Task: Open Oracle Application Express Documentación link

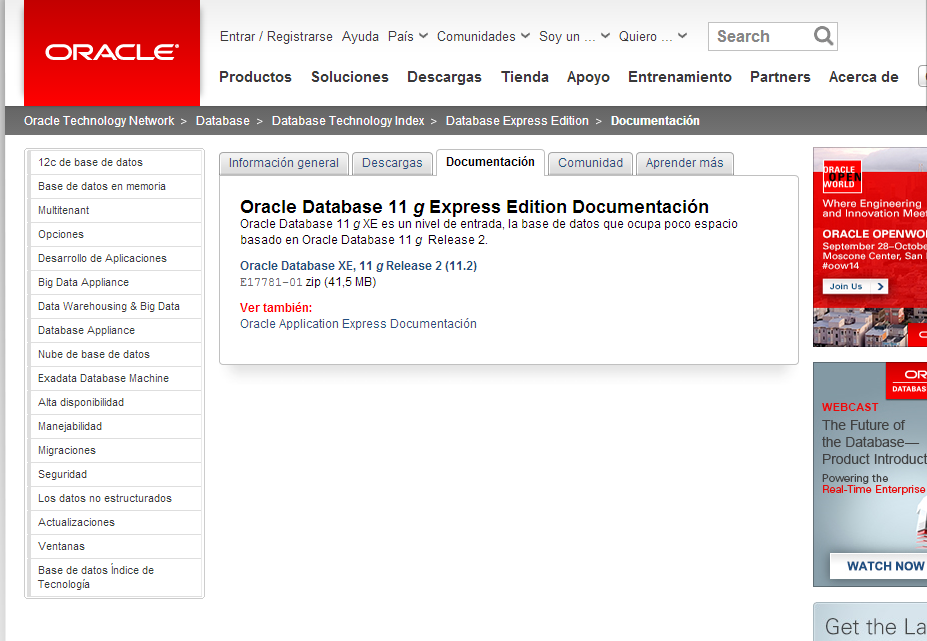Action: click(x=358, y=324)
